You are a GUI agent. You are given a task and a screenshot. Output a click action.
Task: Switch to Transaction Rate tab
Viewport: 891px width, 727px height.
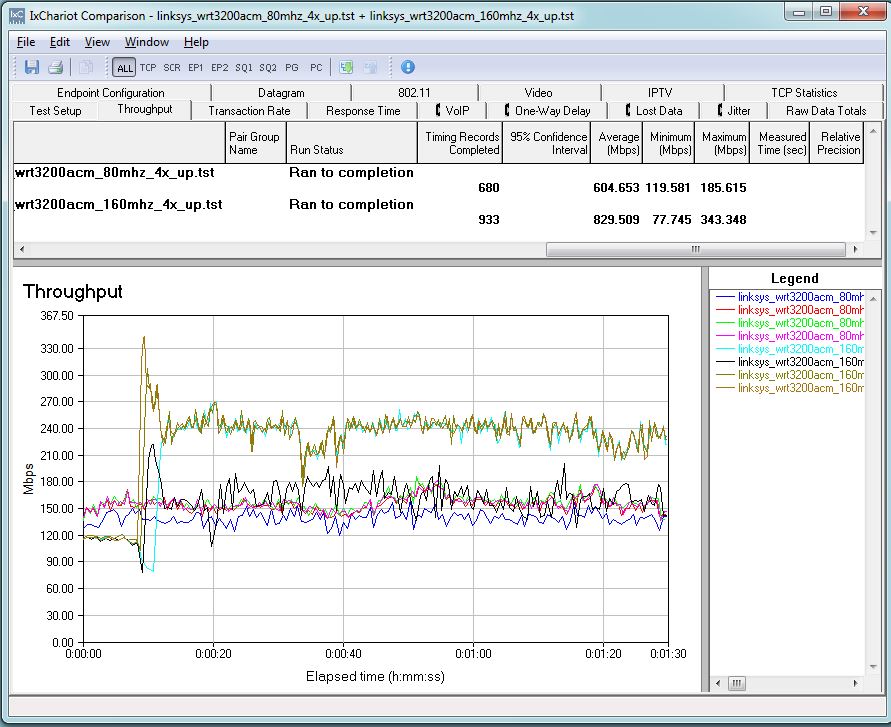249,111
